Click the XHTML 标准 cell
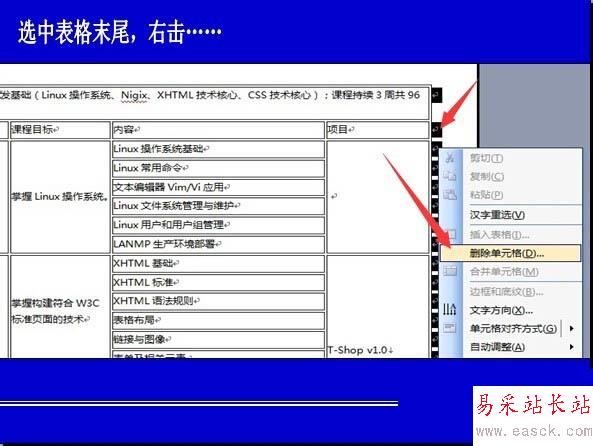Image resolution: width=593 pixels, height=446 pixels. [218, 283]
